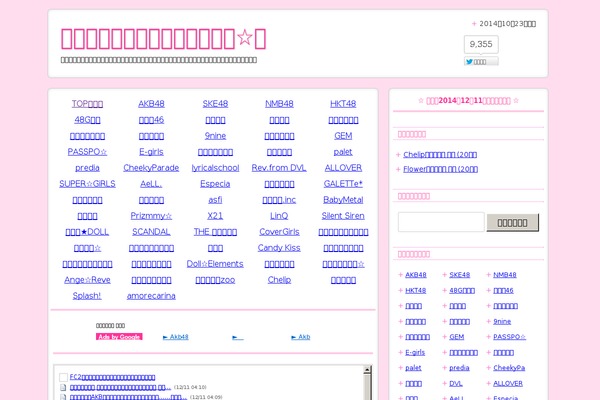Open 9nine in the main navigation grid
This screenshot has width=600, height=400.
pyautogui.click(x=215, y=136)
